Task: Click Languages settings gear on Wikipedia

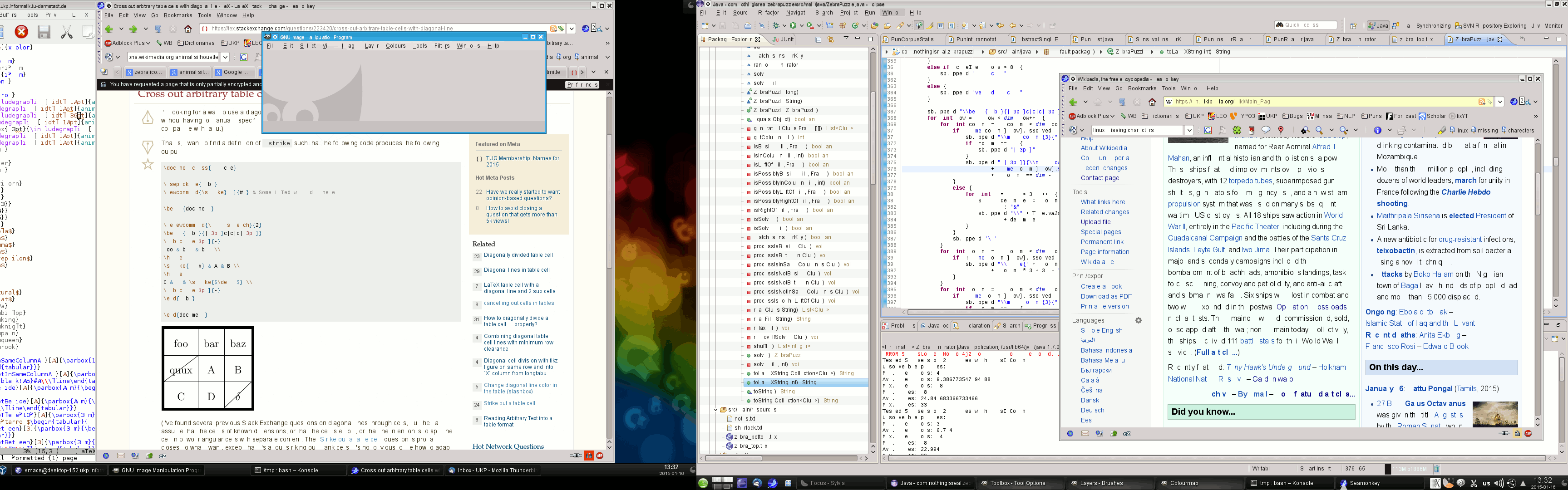Action: click(1138, 320)
